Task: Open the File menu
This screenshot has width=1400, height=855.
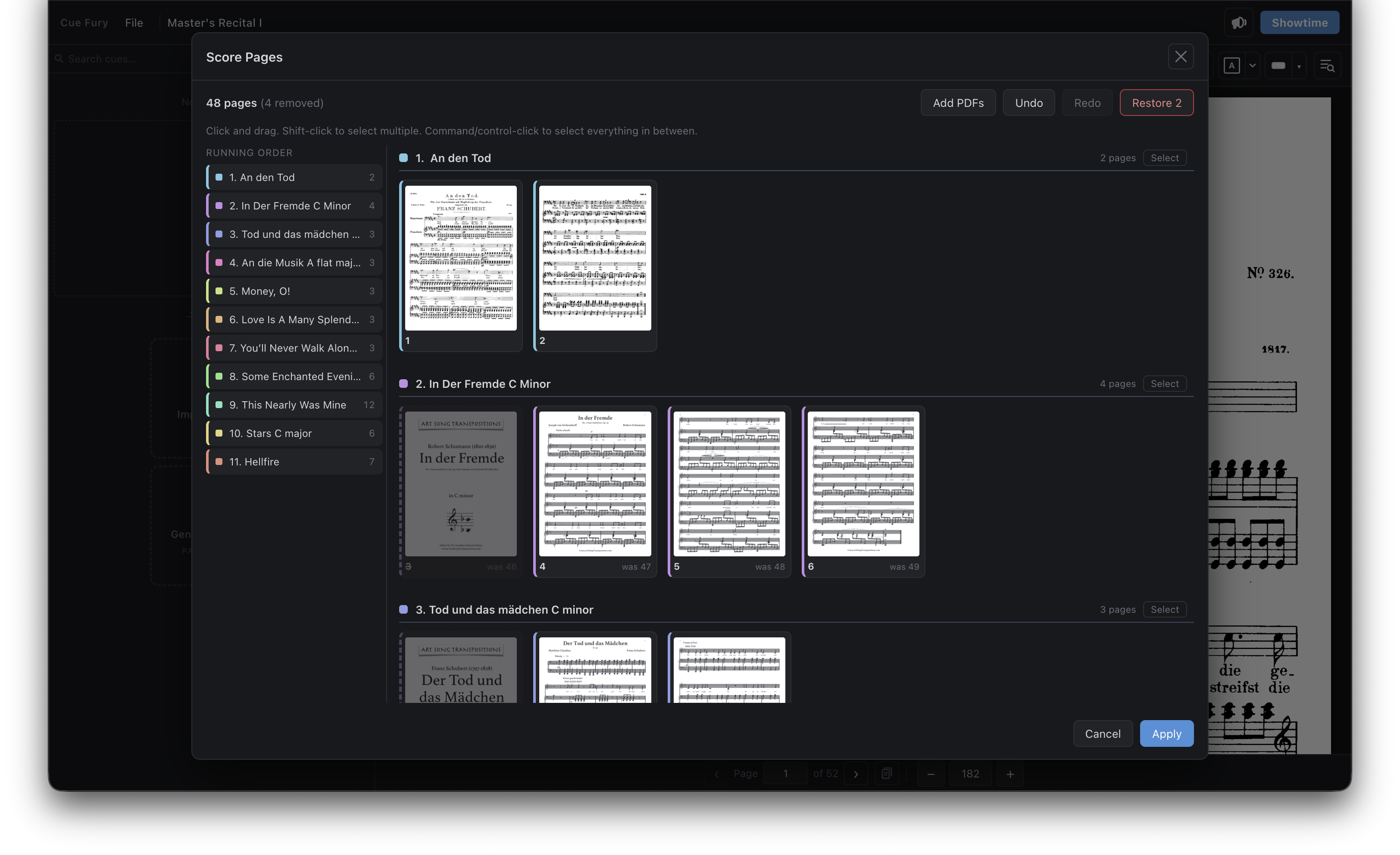Action: pyautogui.click(x=134, y=23)
